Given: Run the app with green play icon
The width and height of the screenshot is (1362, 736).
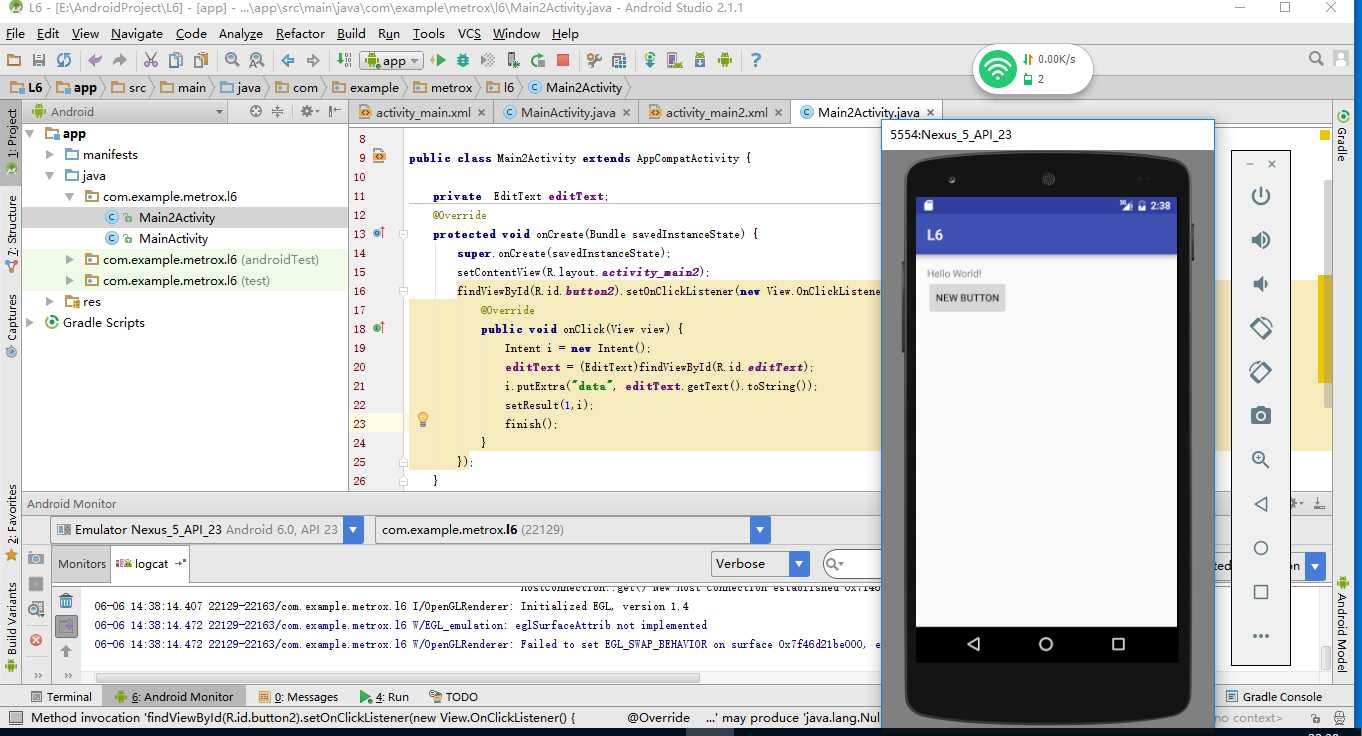Looking at the screenshot, I should [x=438, y=60].
